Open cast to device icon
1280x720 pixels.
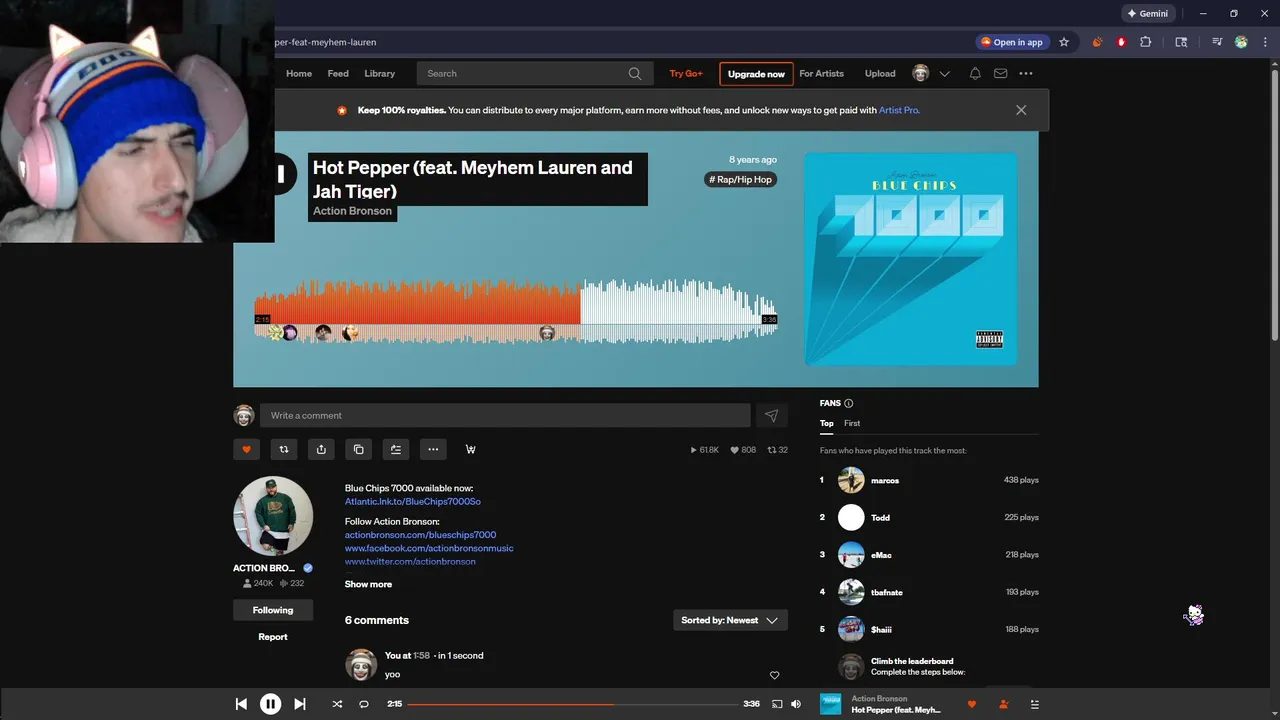(777, 704)
